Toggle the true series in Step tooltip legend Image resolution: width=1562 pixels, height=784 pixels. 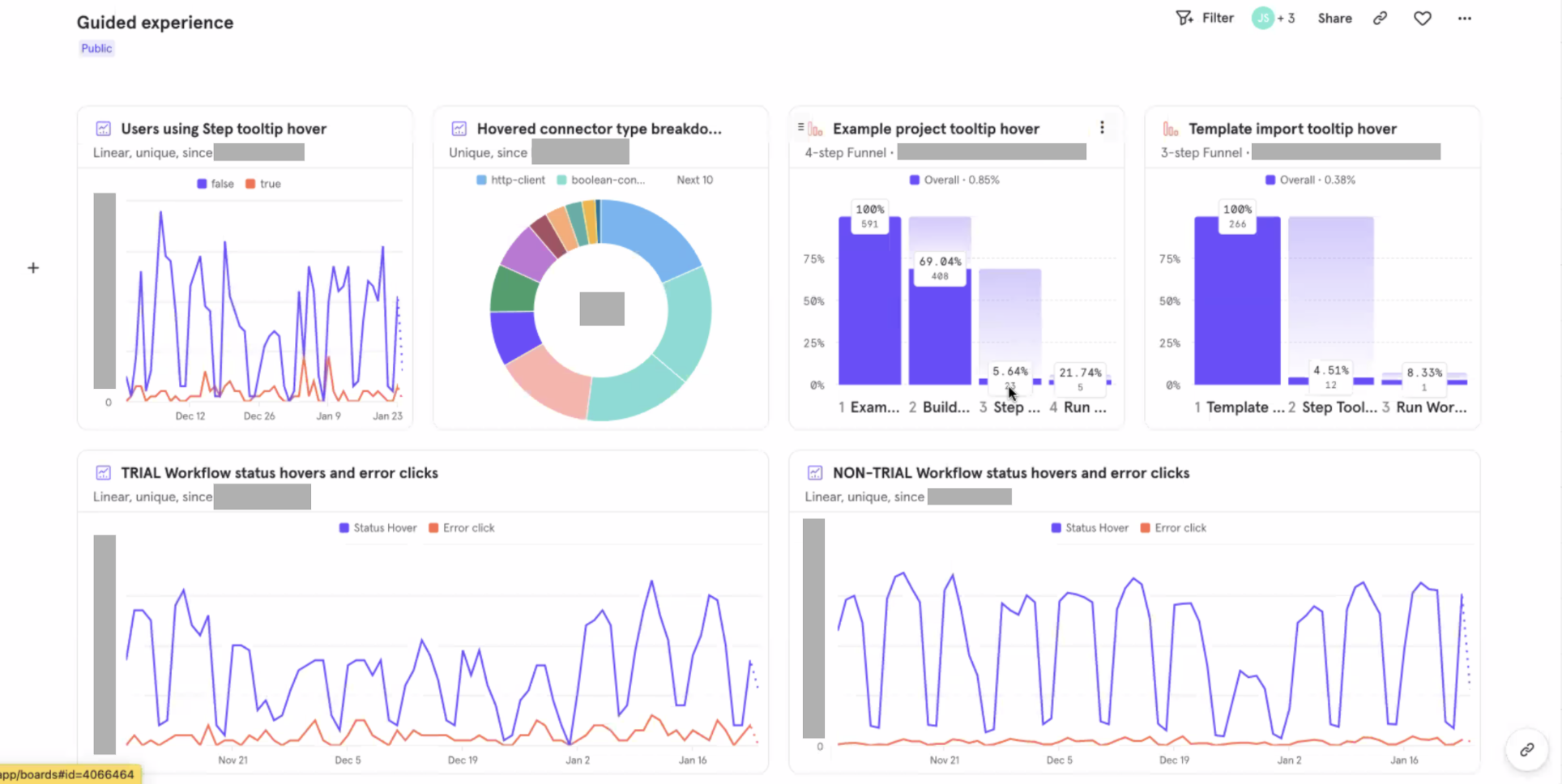[261, 183]
